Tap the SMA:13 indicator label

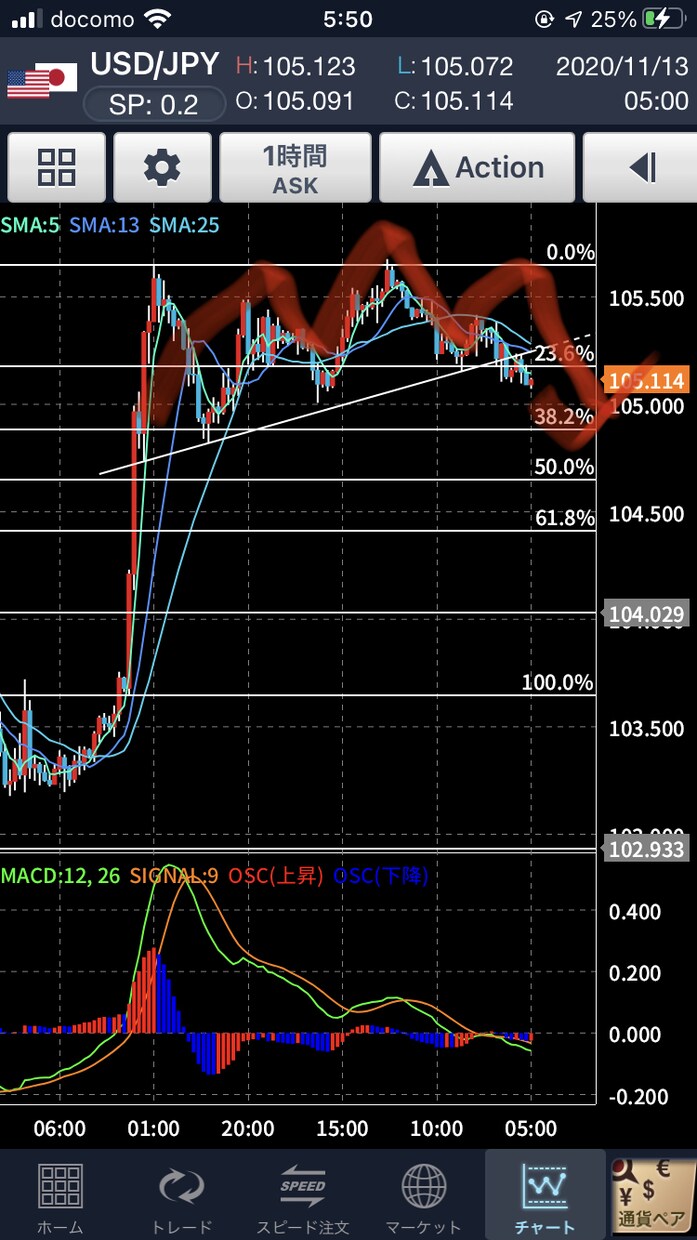tap(105, 225)
